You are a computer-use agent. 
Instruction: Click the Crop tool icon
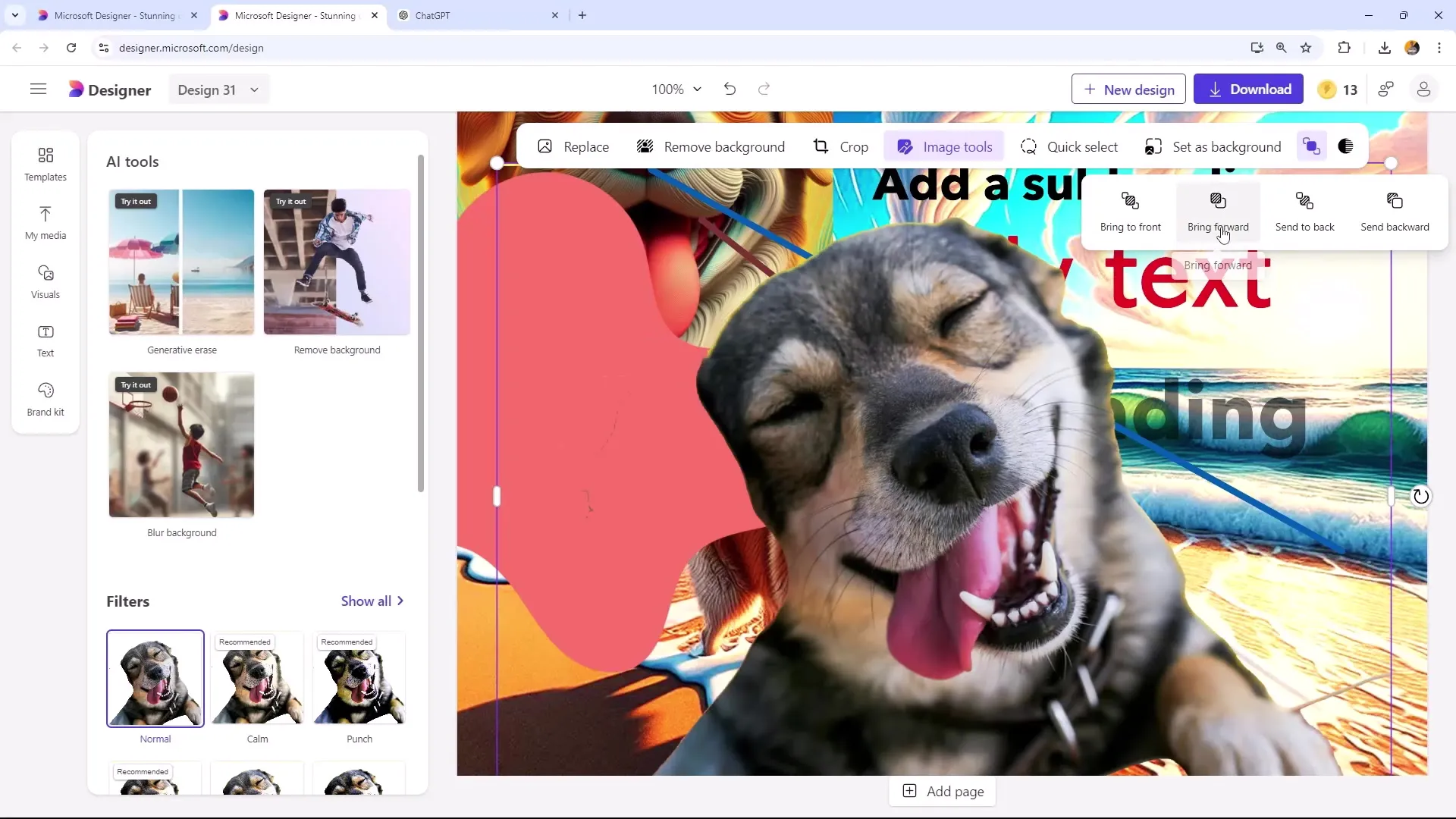[820, 147]
